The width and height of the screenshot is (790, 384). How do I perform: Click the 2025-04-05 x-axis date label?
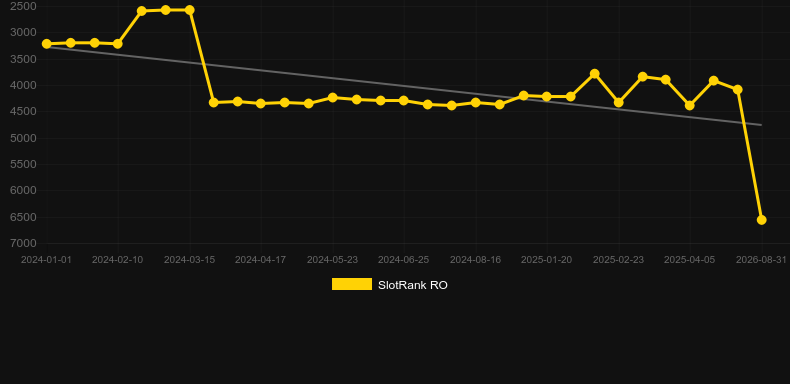(690, 260)
